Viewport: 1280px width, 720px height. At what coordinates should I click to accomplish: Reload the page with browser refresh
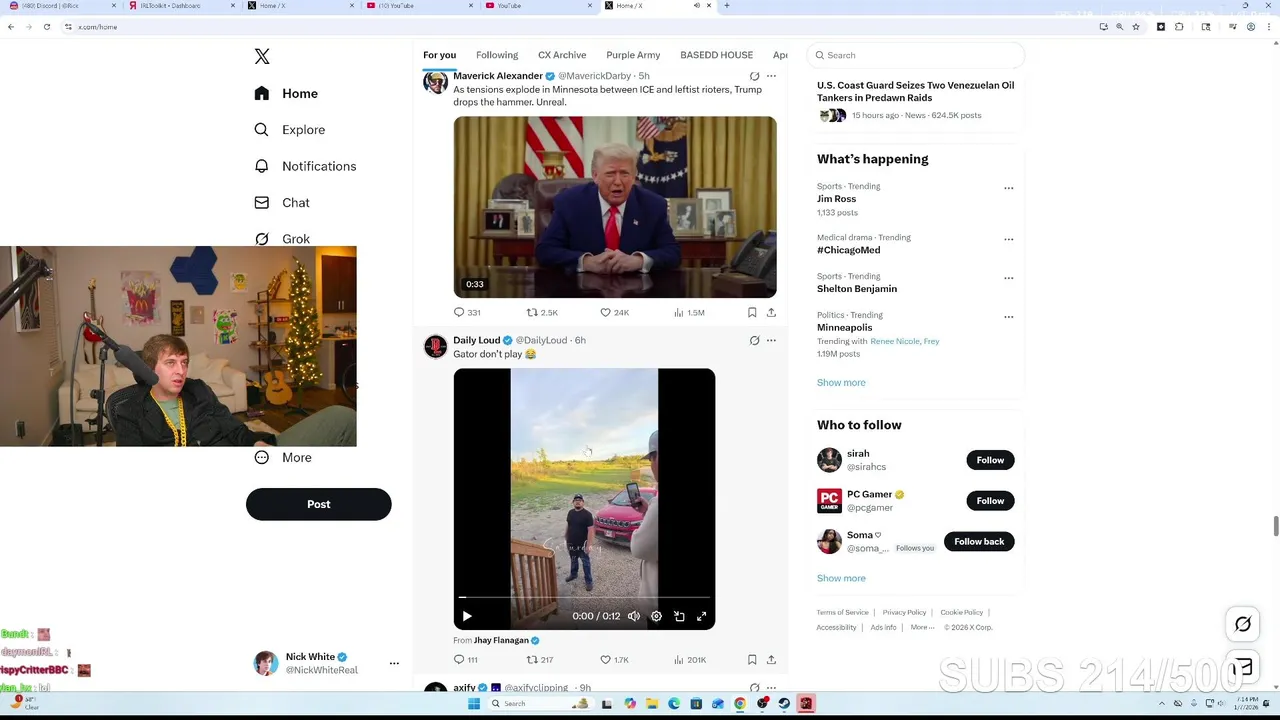click(x=46, y=27)
